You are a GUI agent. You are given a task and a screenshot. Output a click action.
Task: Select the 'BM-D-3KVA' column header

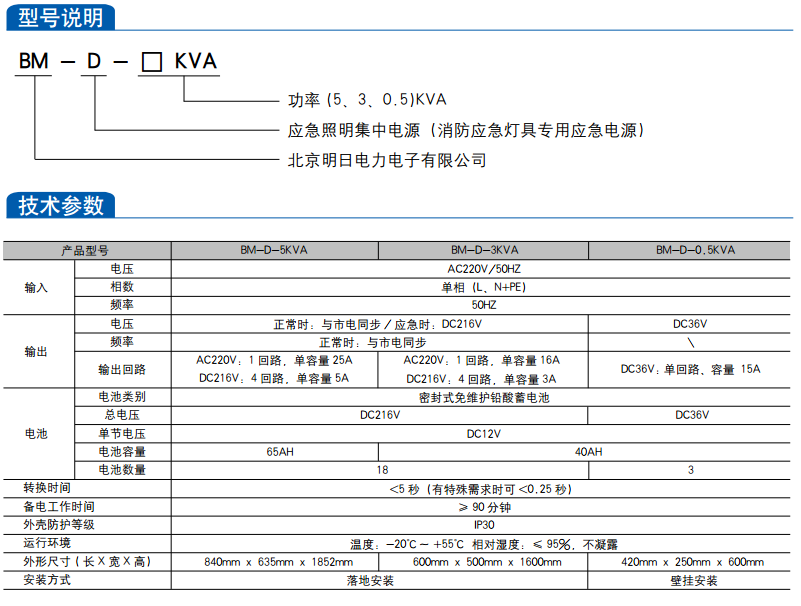[484, 250]
